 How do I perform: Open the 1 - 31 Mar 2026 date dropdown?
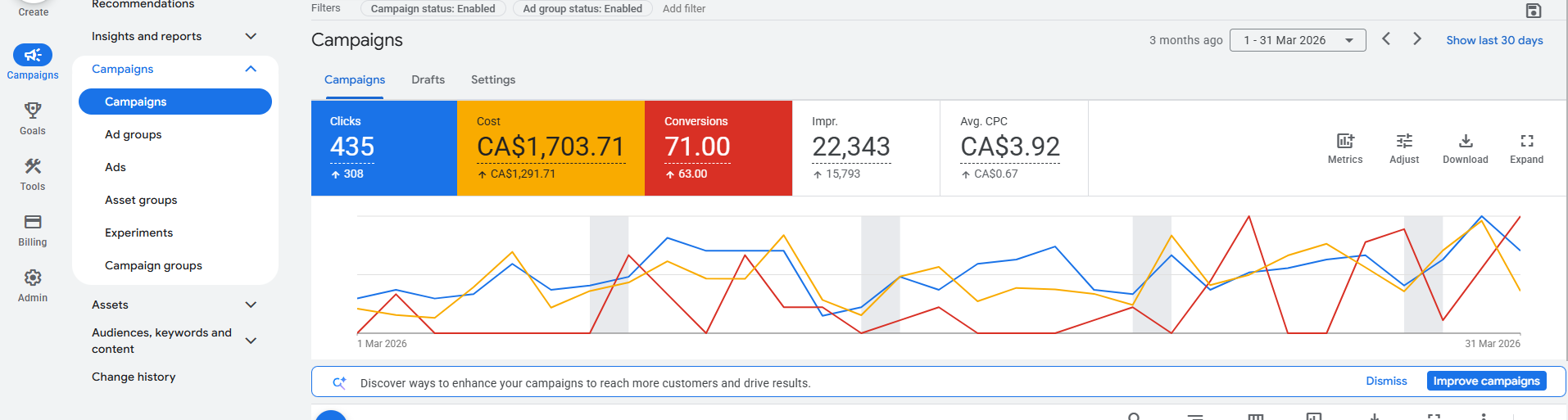point(1298,40)
